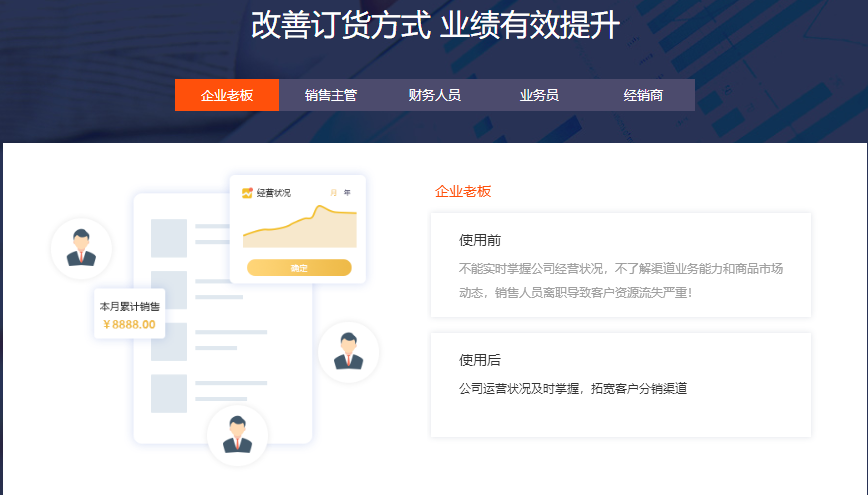Viewport: 868px width, 495px height.
Task: Click the top-left businessman avatar
Action: tap(81, 248)
